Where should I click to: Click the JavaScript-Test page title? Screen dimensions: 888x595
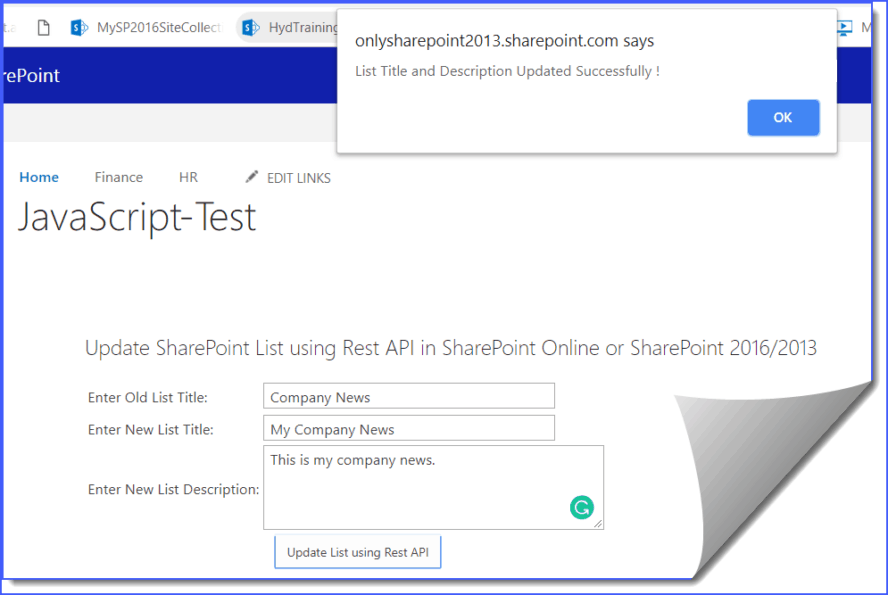pyautogui.click(x=137, y=216)
